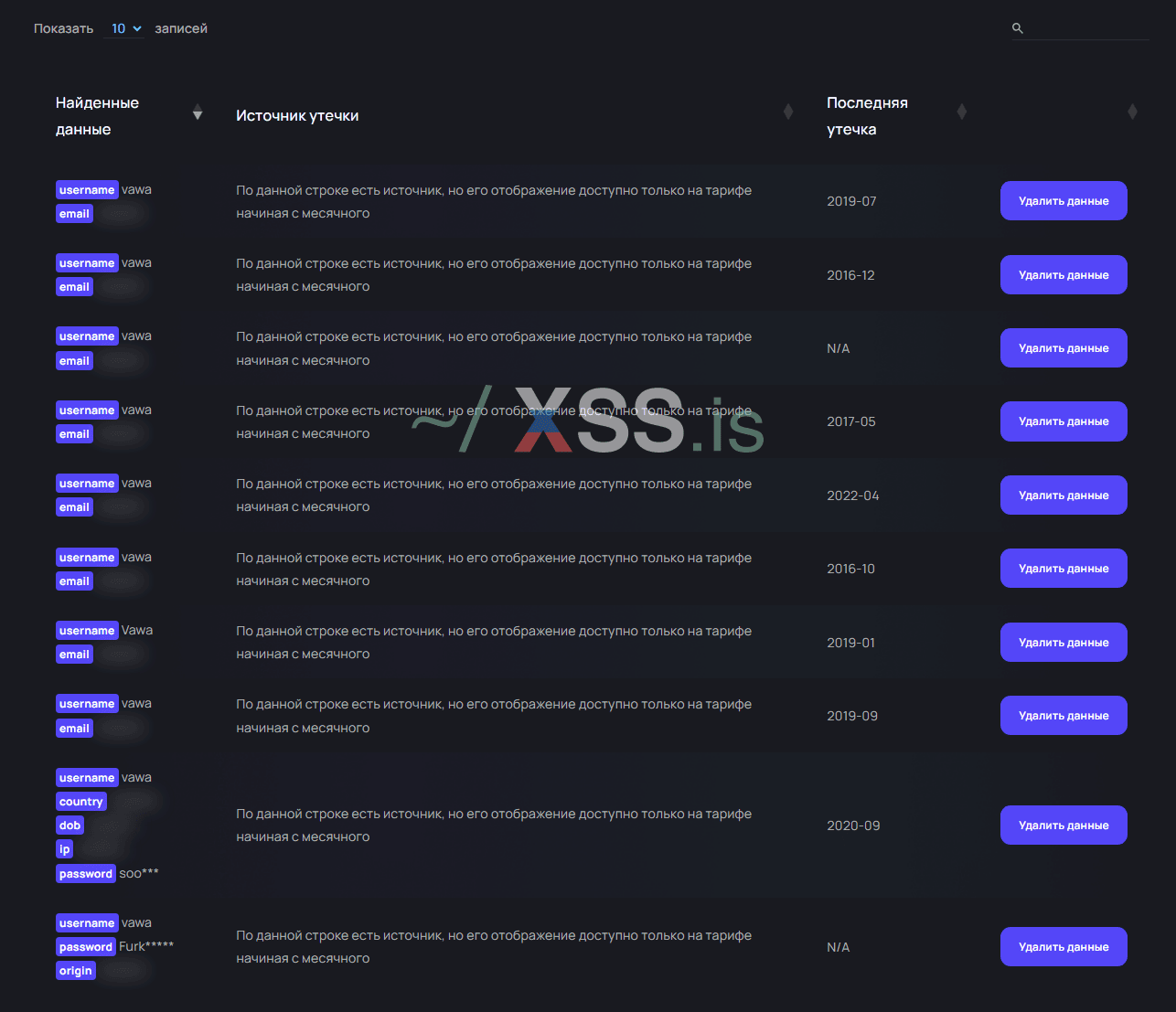Click the "ip" tag
The image size is (1176, 1012).
(x=64, y=849)
